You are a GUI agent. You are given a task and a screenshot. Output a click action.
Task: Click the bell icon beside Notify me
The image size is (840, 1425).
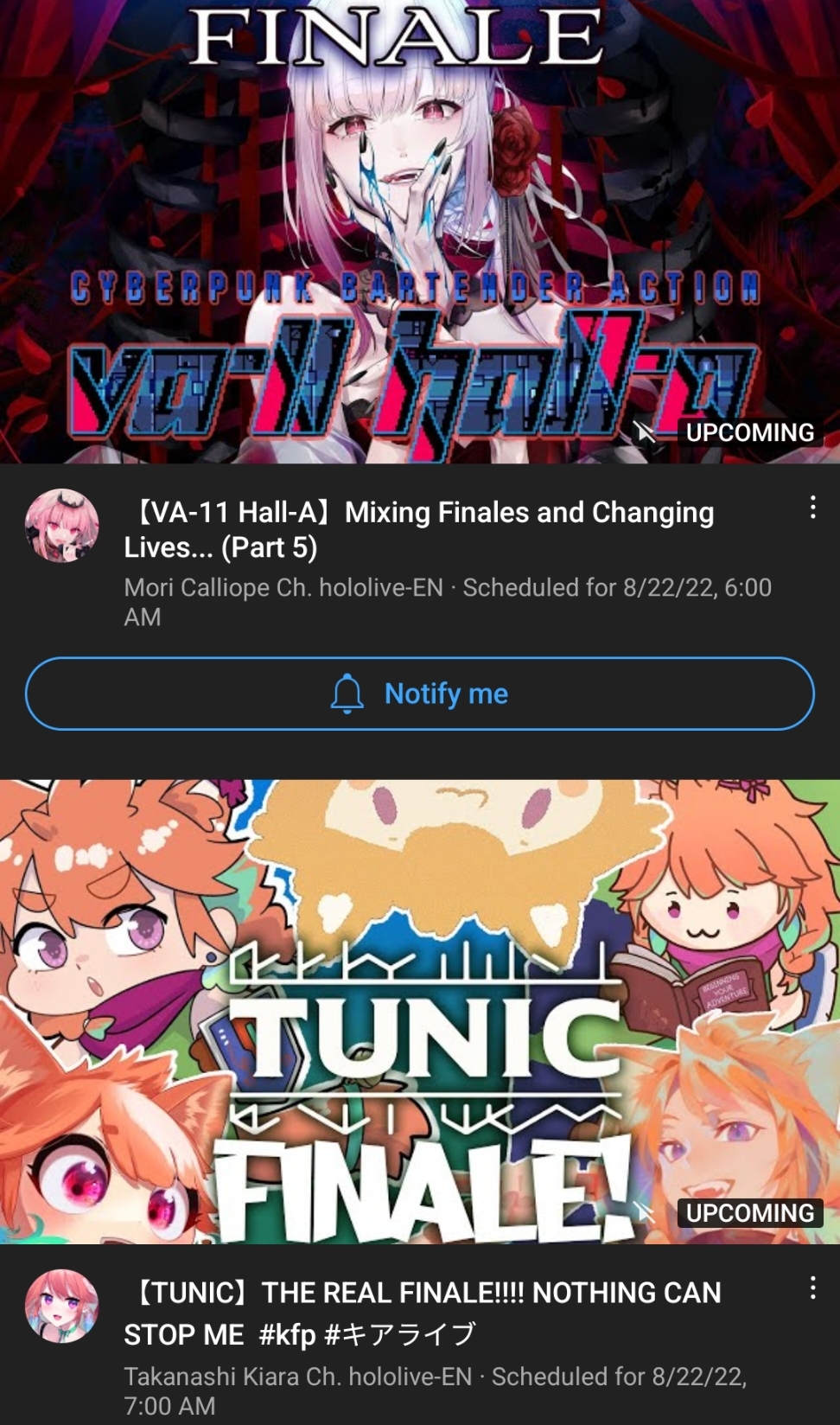tap(347, 693)
